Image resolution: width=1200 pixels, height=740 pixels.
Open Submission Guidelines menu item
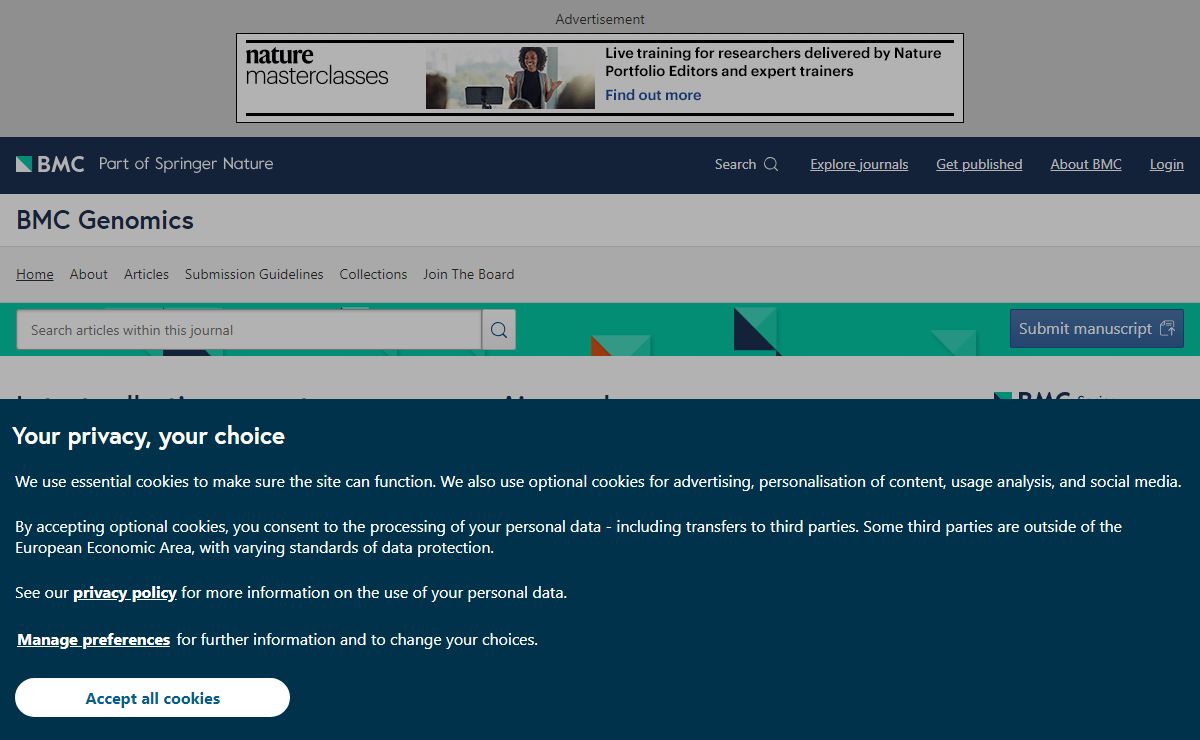tap(254, 274)
